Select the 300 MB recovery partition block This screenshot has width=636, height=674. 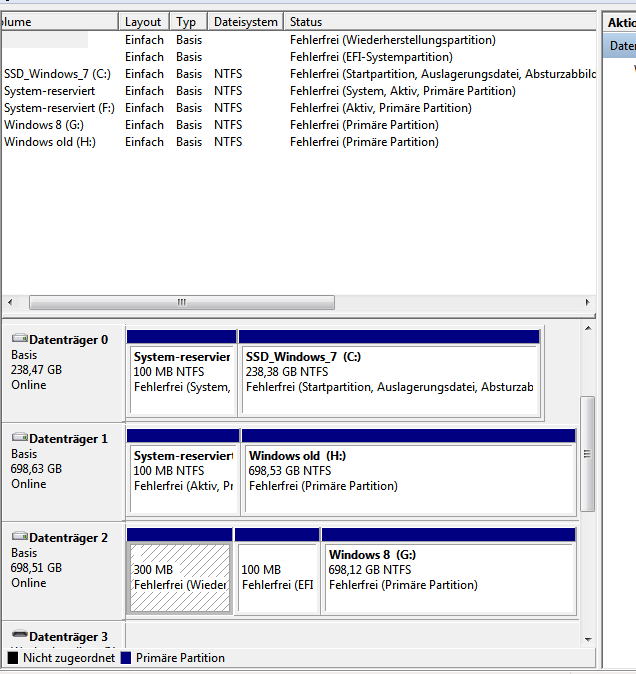(180, 571)
